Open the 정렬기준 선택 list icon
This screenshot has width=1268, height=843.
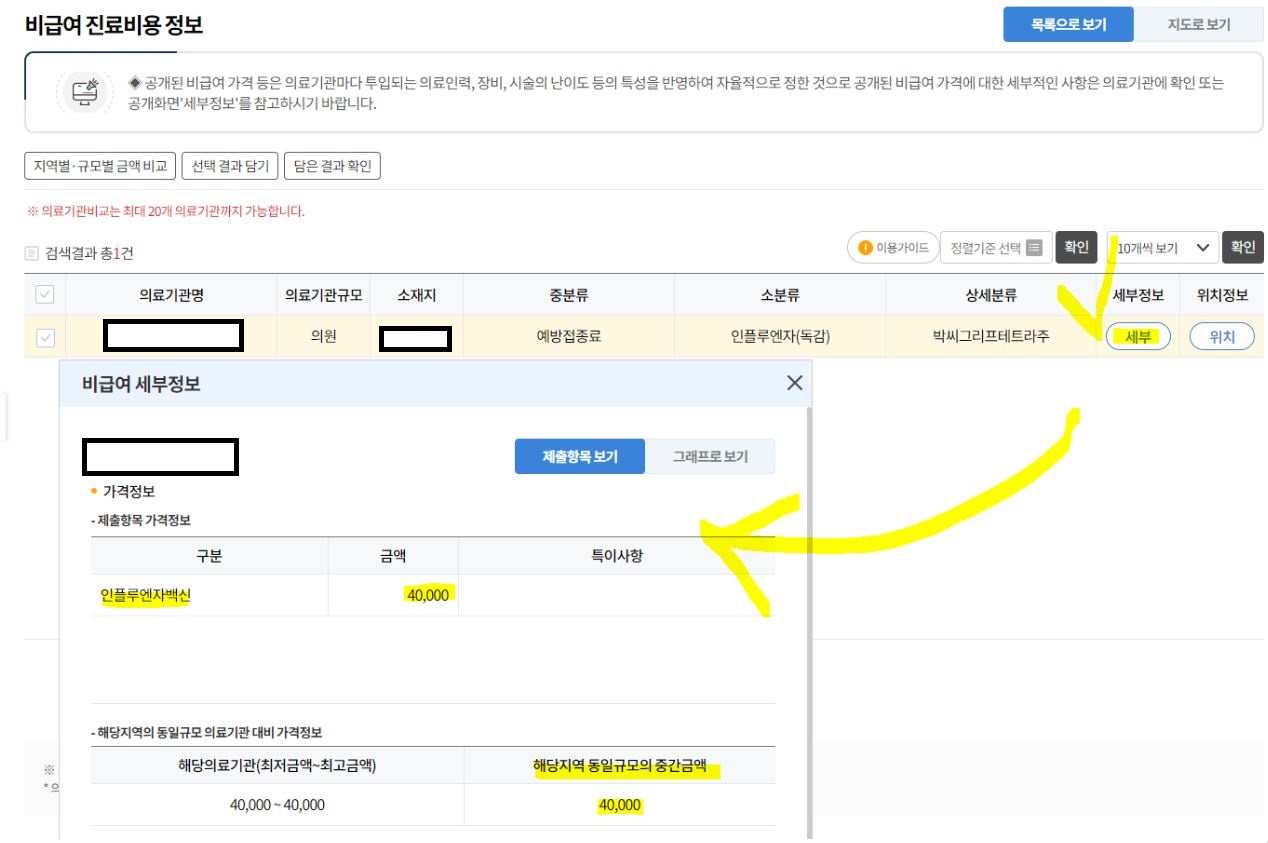[1034, 247]
